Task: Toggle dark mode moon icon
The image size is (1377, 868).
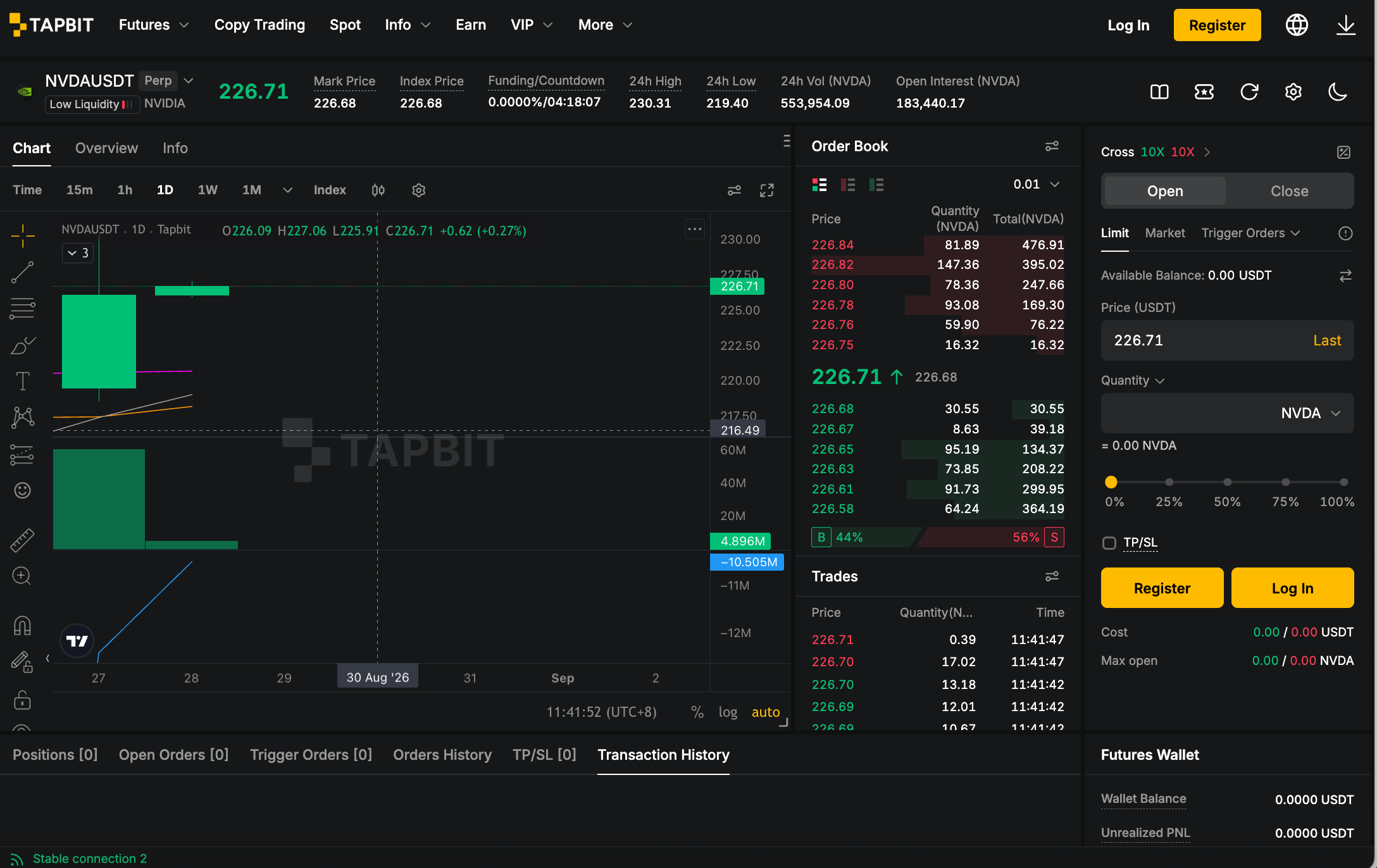Action: point(1337,92)
